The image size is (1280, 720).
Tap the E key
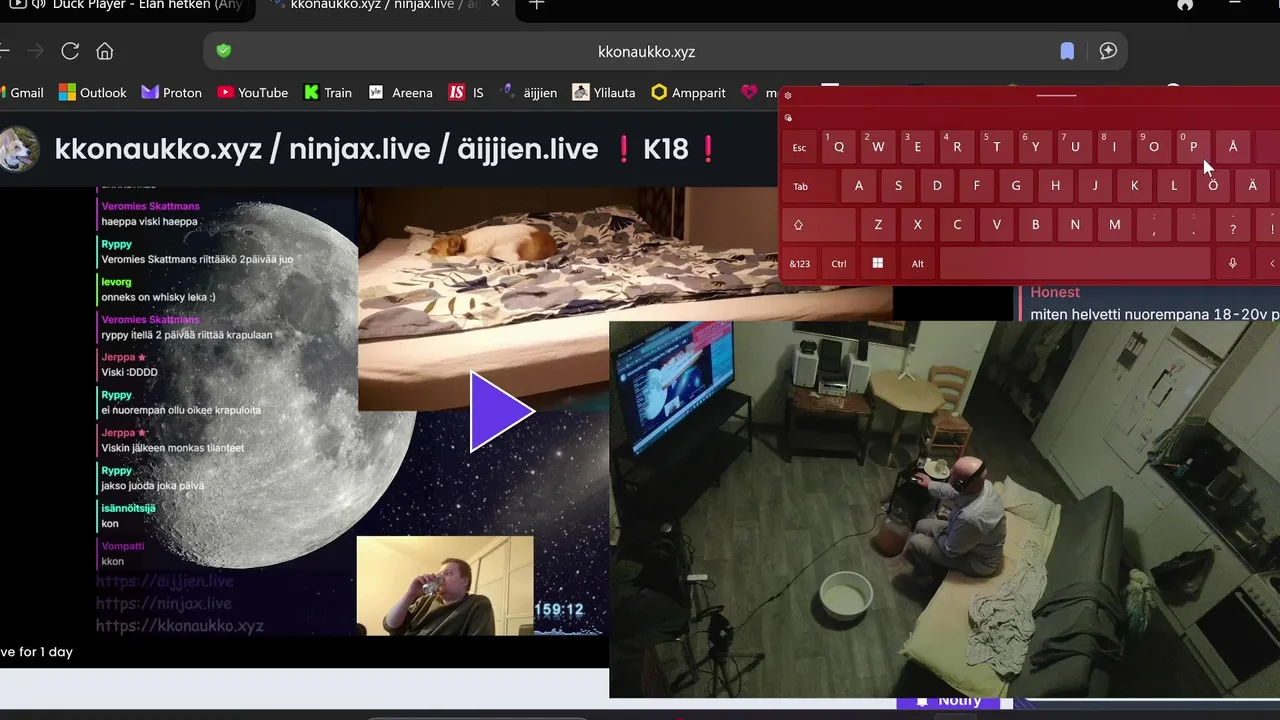click(x=918, y=147)
